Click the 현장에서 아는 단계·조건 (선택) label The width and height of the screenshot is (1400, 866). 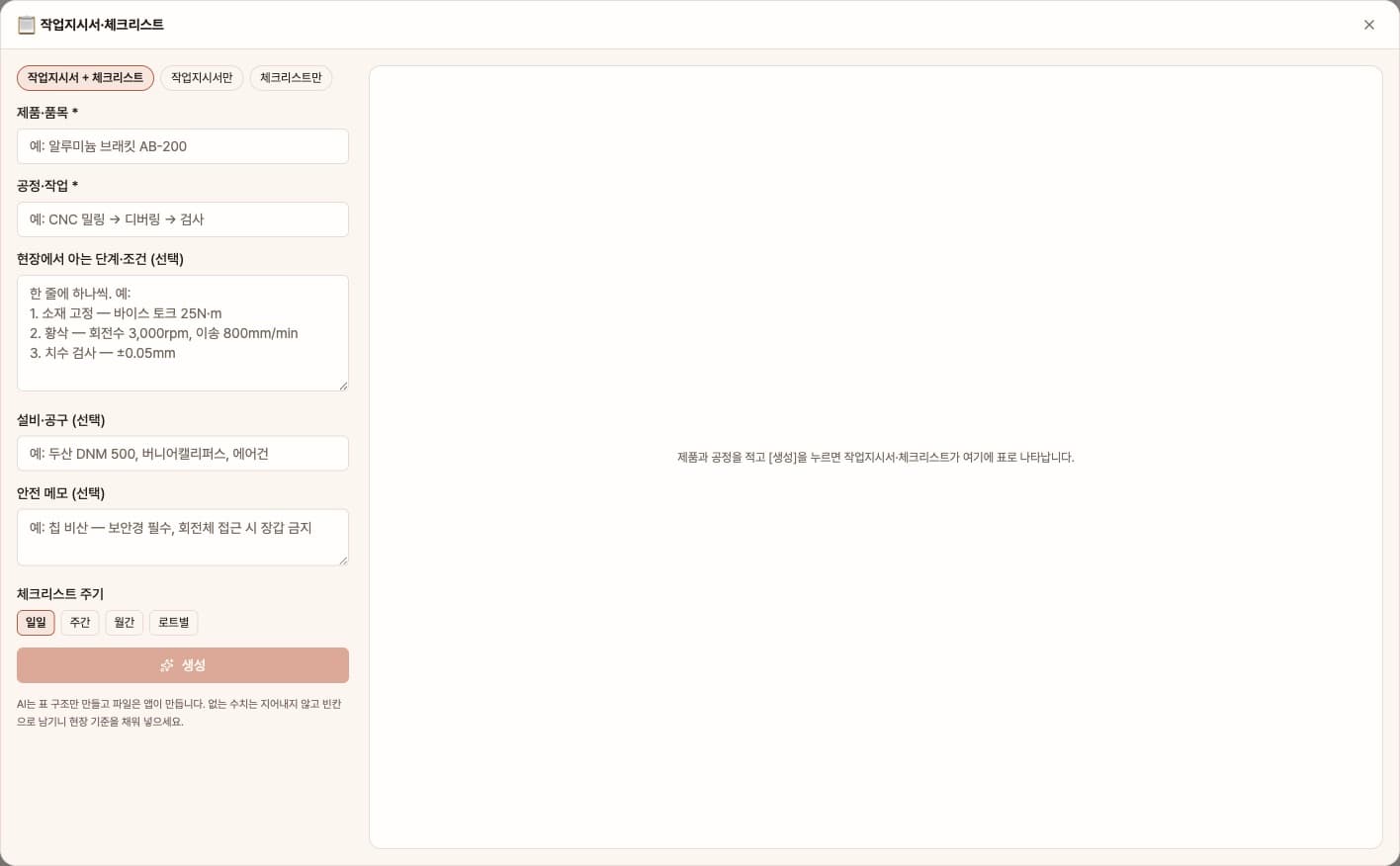point(100,259)
